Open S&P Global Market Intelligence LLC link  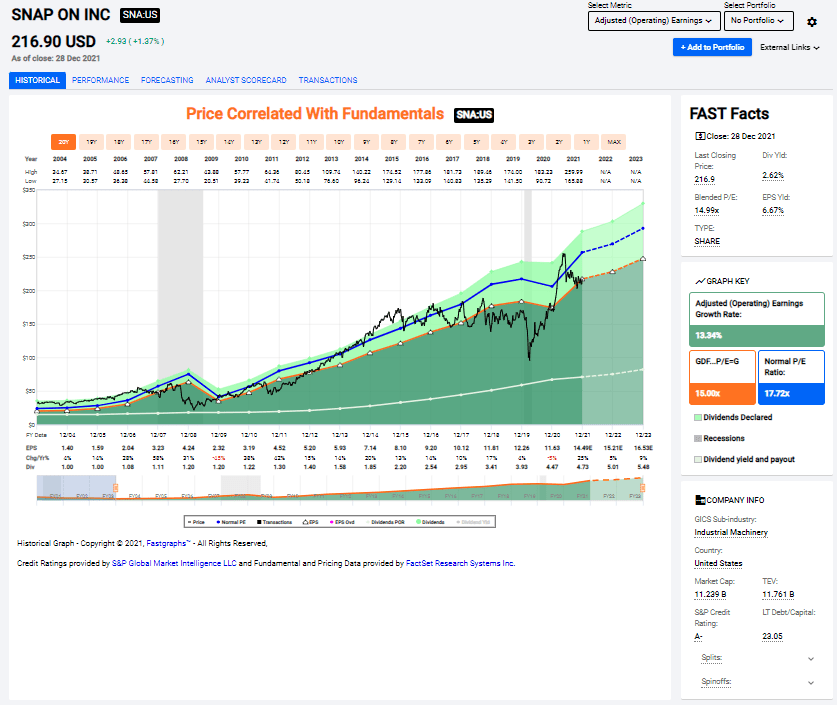(174, 564)
